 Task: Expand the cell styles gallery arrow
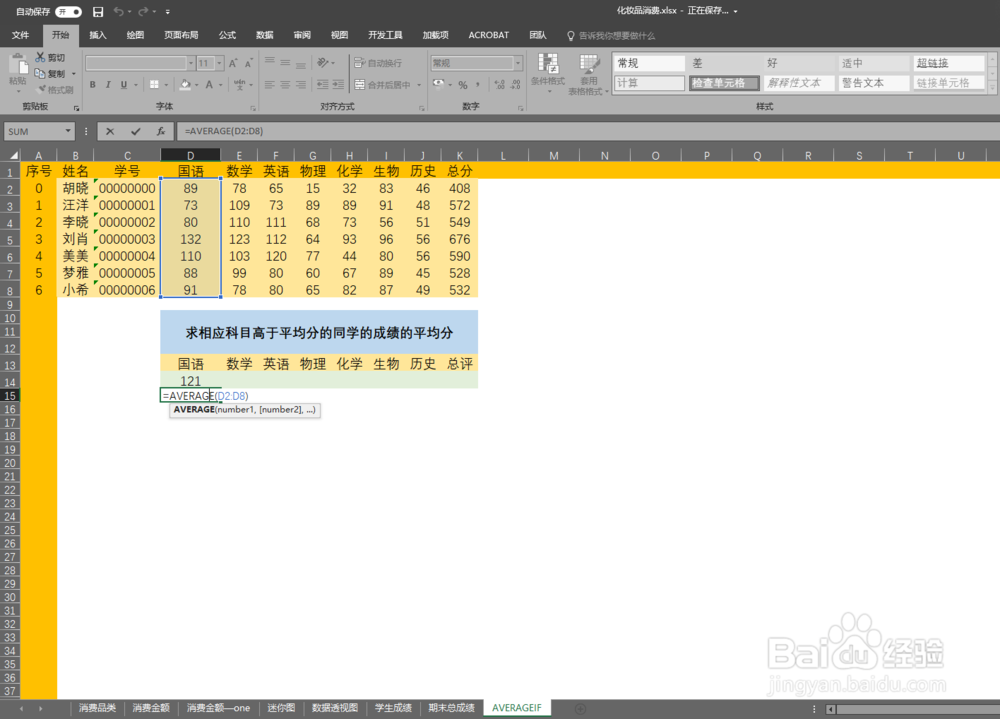992,88
